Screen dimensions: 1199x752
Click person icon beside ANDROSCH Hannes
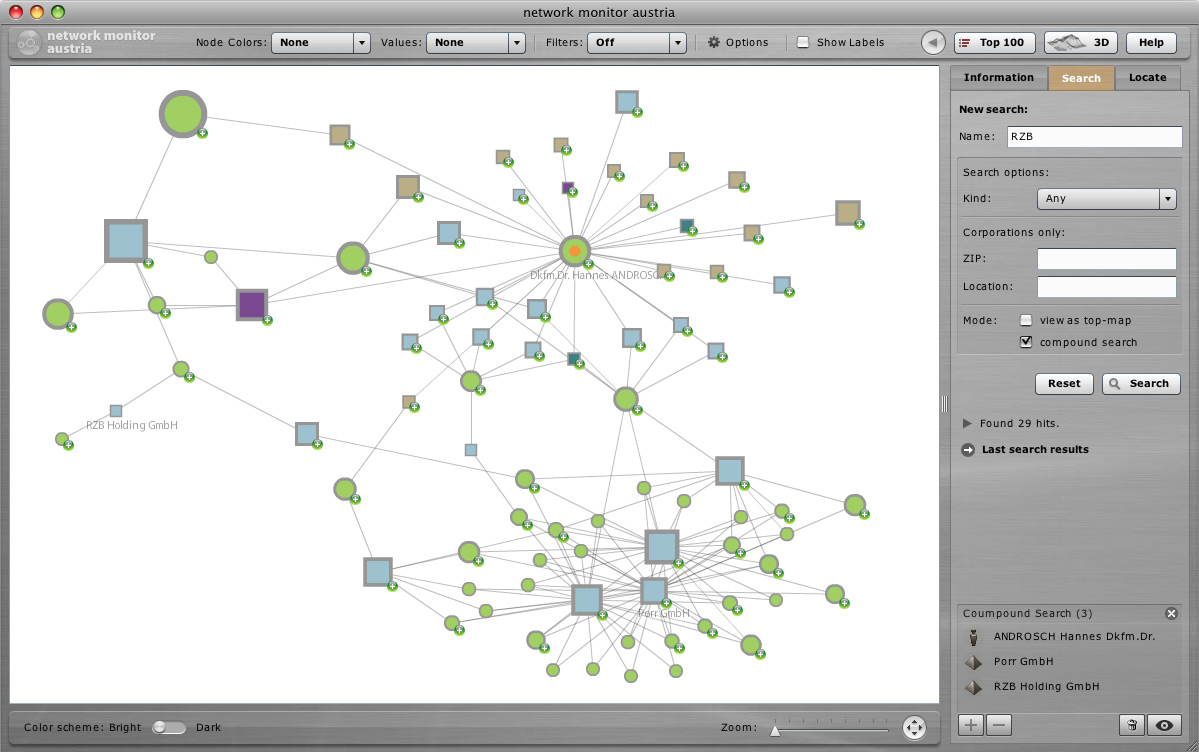click(x=973, y=636)
